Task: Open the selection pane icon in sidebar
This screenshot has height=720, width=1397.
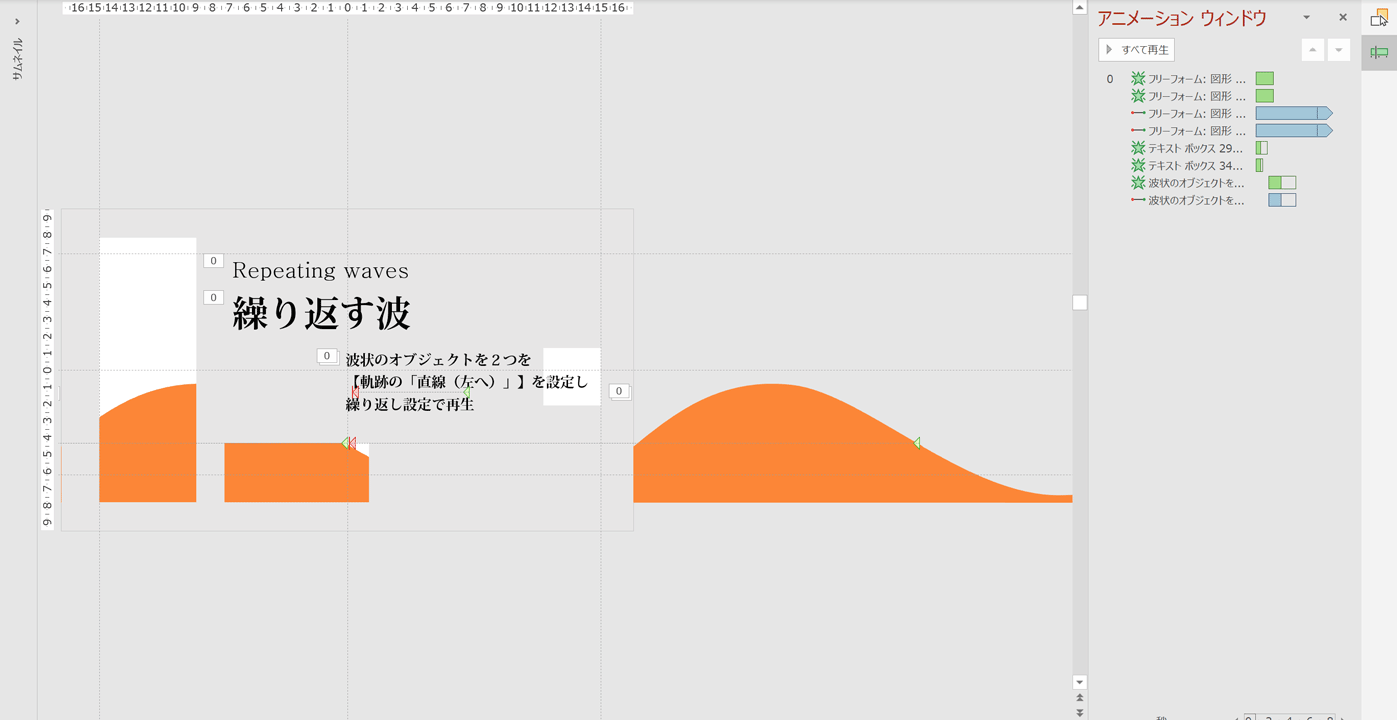Action: (1379, 17)
